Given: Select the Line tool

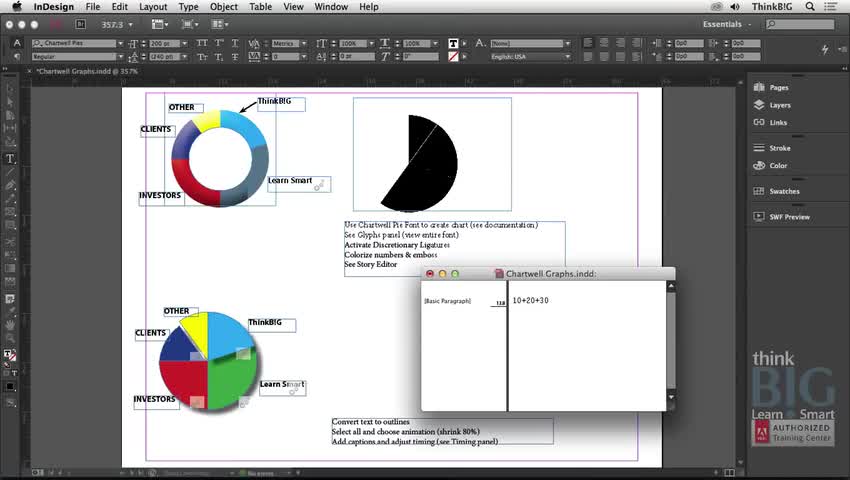Looking at the screenshot, I should point(10,172).
